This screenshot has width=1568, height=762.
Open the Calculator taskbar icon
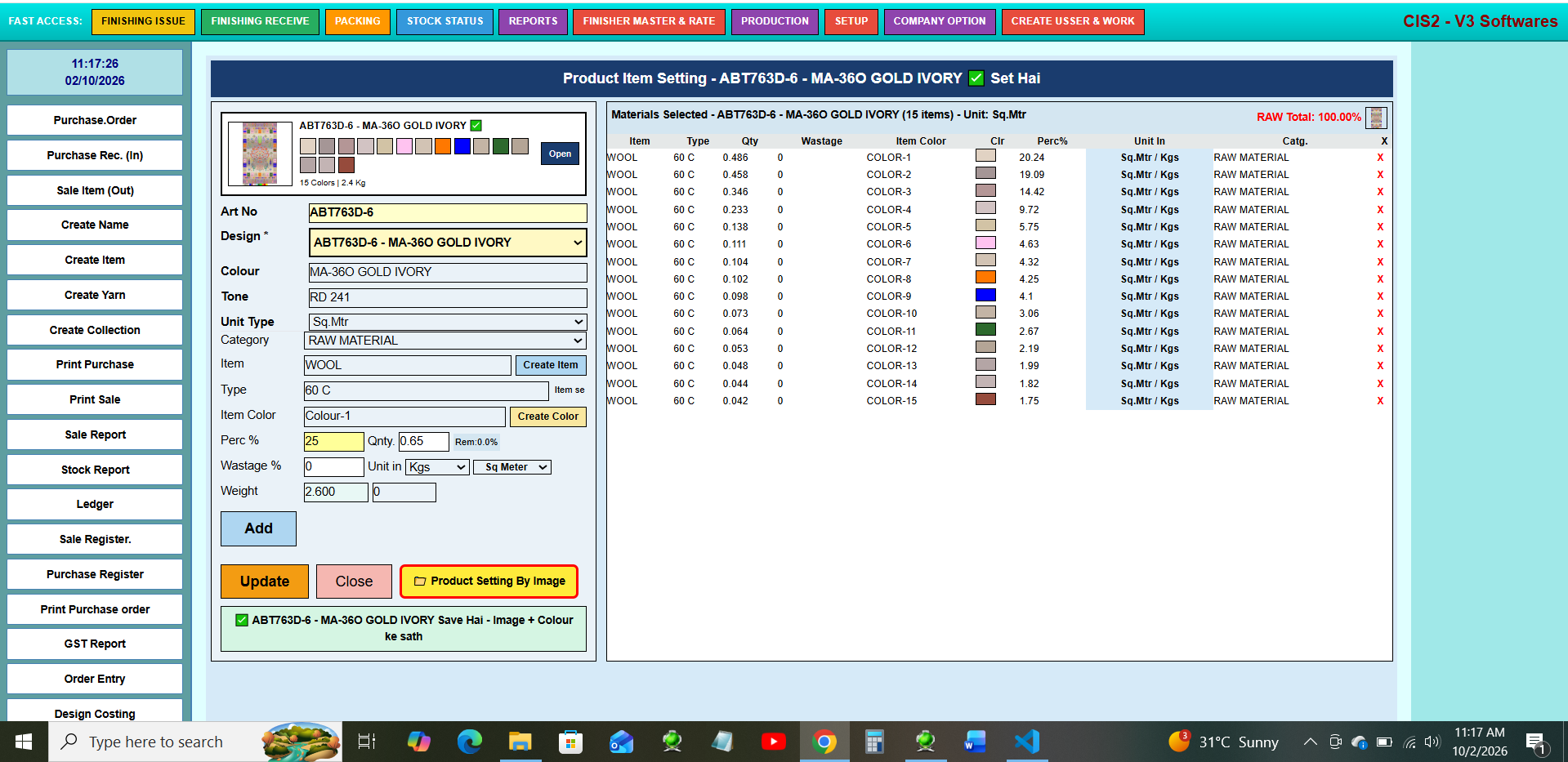[874, 742]
